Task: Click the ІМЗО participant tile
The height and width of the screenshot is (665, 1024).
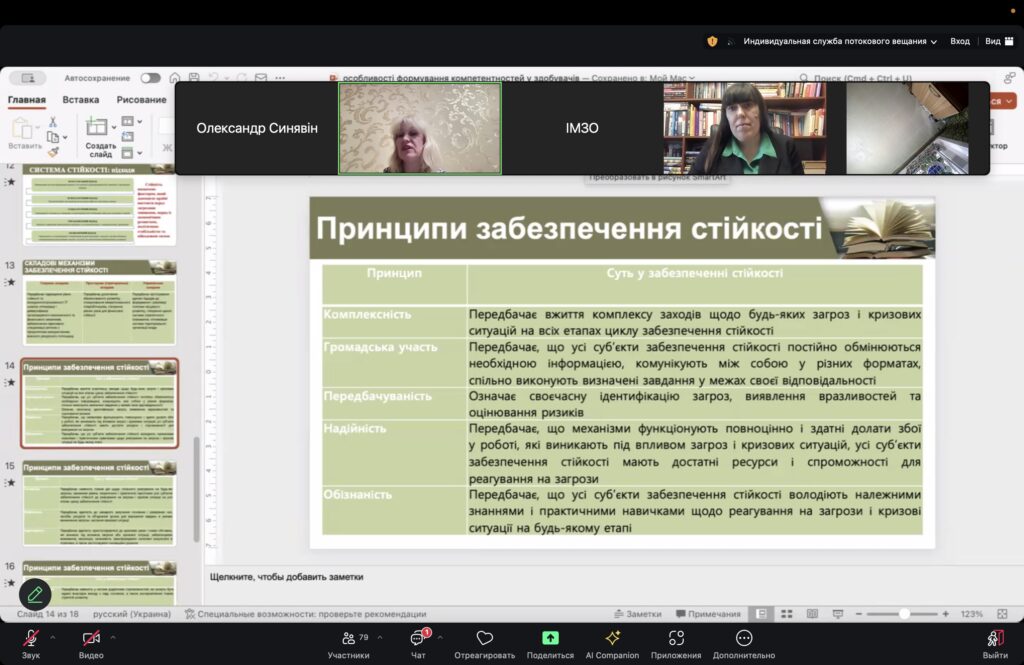Action: (582, 128)
